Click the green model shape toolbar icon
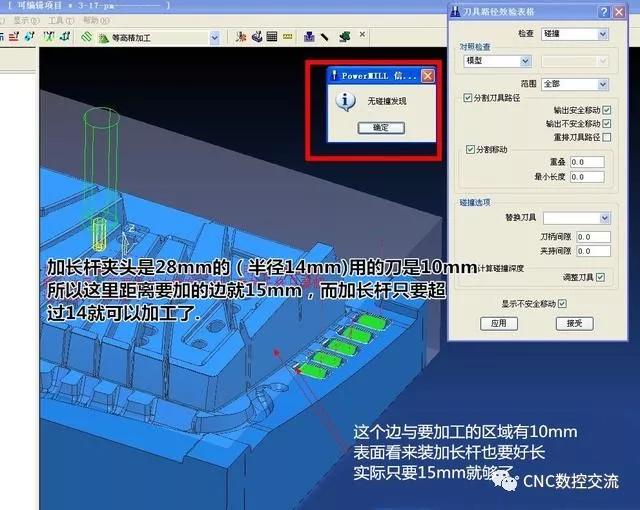The width and height of the screenshot is (640, 510). tap(344, 37)
